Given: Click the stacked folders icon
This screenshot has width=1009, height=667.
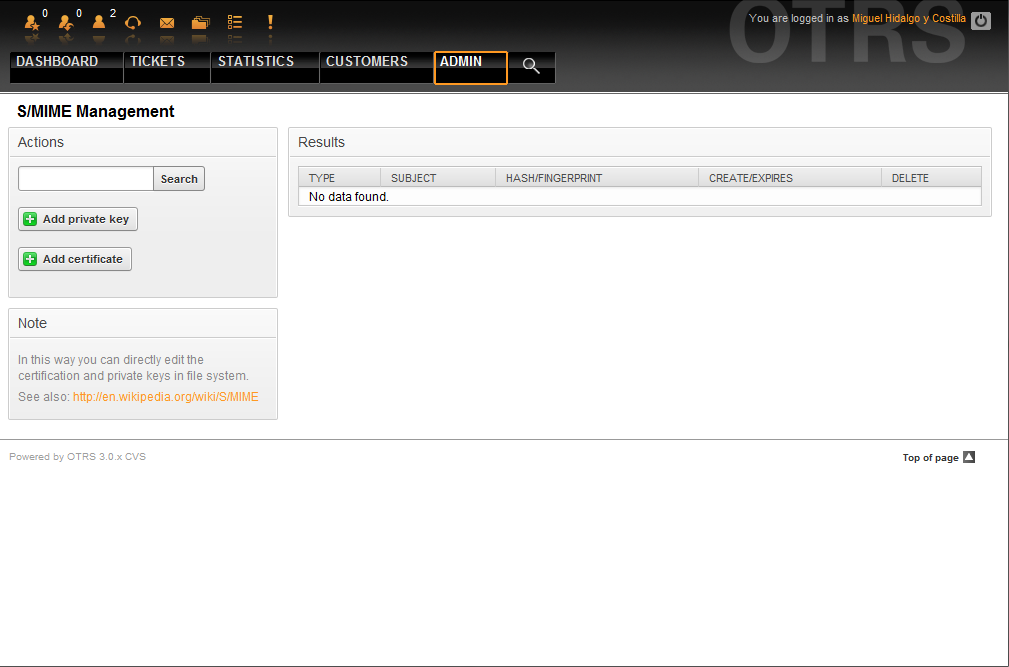Looking at the screenshot, I should tap(201, 22).
